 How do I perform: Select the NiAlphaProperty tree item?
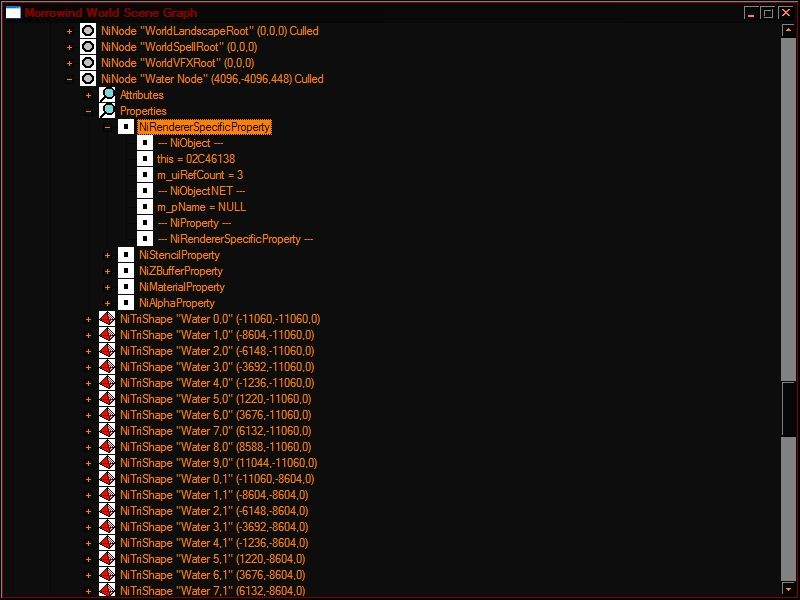[x=177, y=303]
